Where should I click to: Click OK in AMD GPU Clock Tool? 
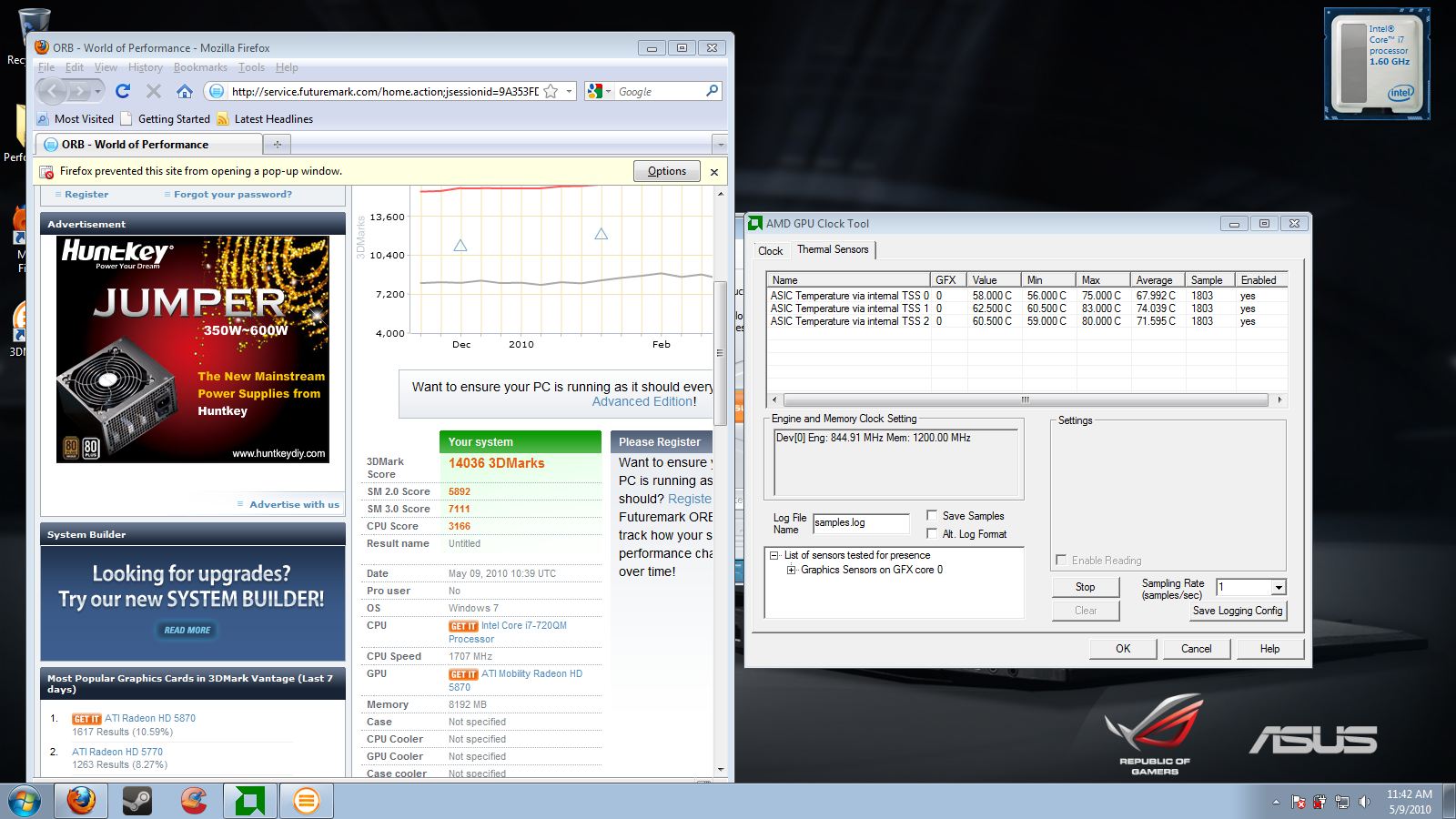pos(1123,649)
